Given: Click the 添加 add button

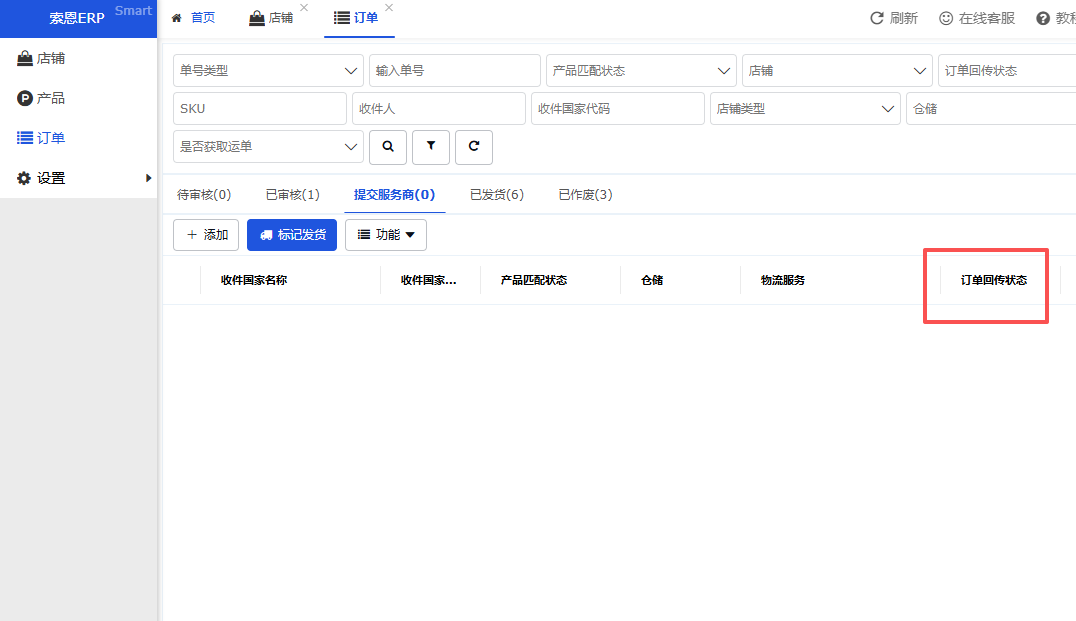Looking at the screenshot, I should click(x=206, y=235).
